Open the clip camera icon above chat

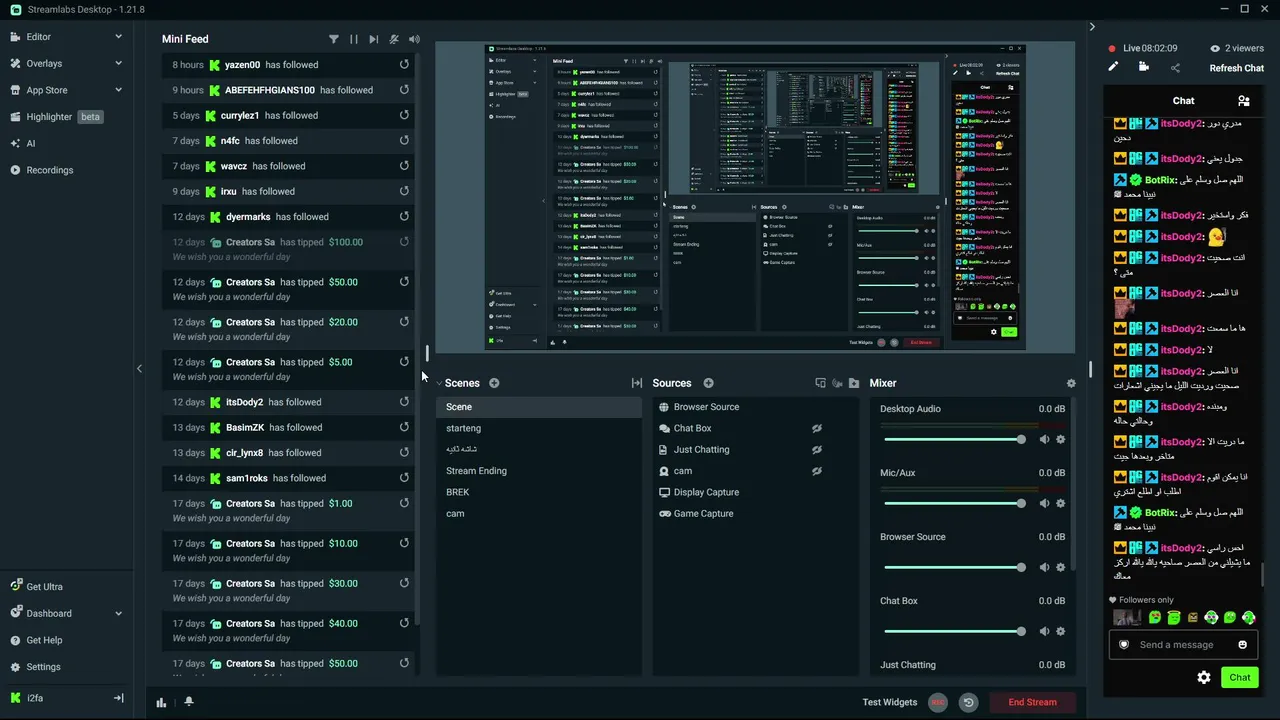(x=1144, y=67)
